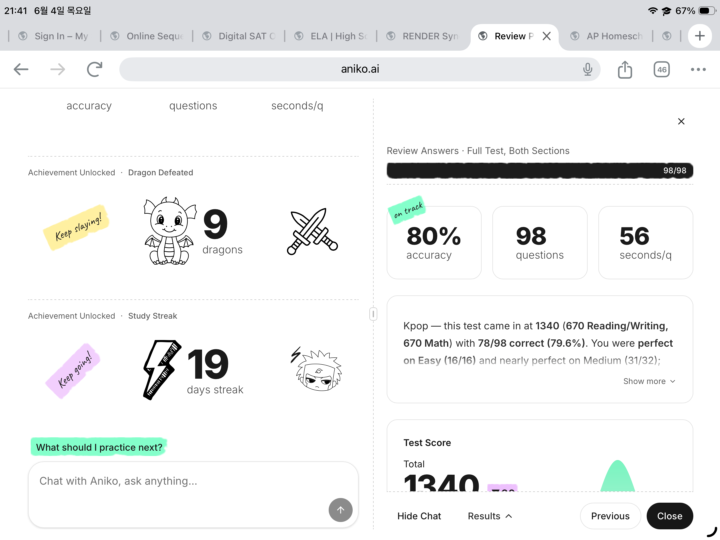Send chat message with arrow button

(x=340, y=510)
